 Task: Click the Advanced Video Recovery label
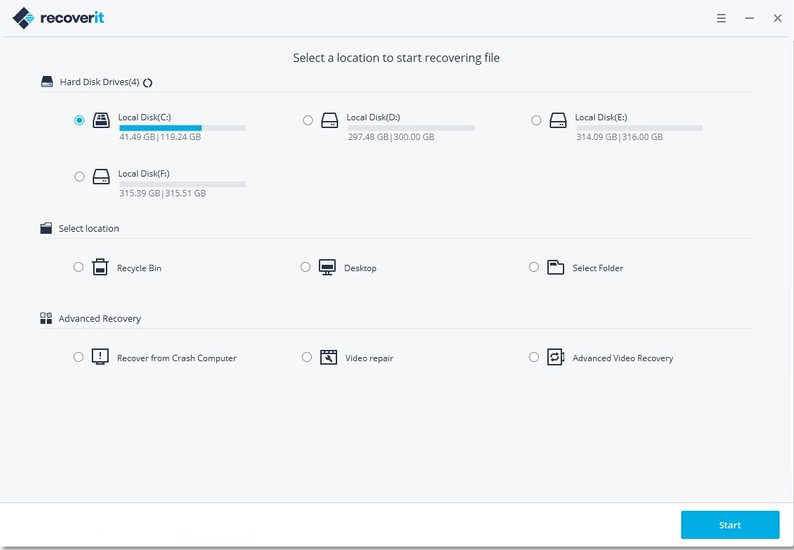[x=622, y=358]
